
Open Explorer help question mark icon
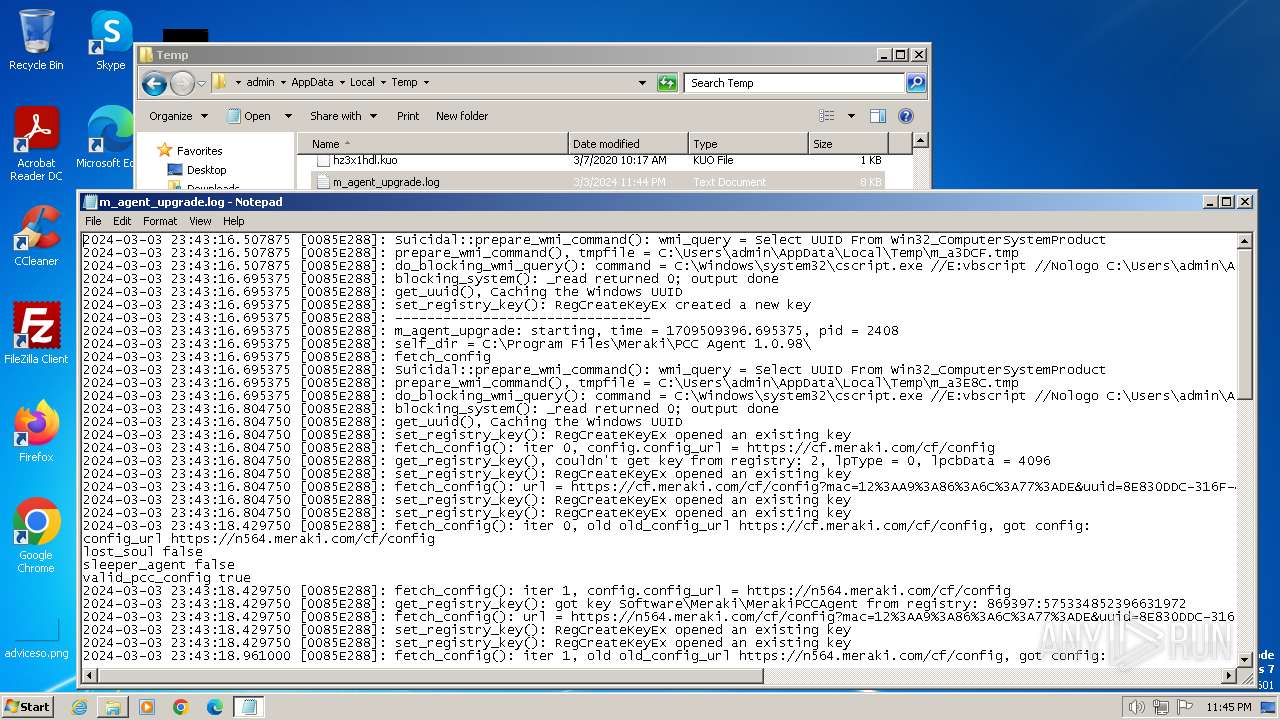pyautogui.click(x=906, y=116)
